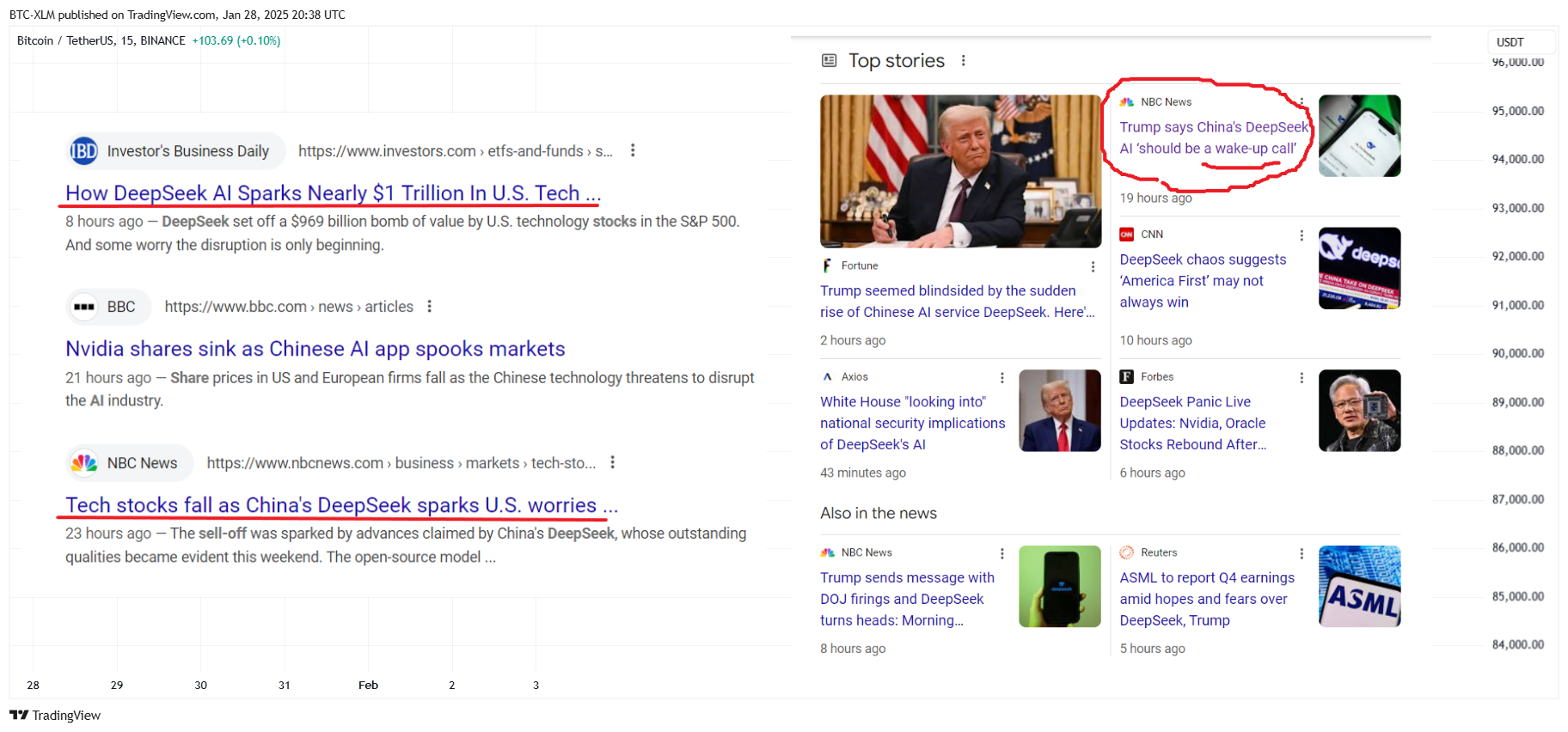The height and width of the screenshot is (732, 1568).
Task: Open Trump says China's DeepSeek wake-up call story
Action: [1213, 137]
